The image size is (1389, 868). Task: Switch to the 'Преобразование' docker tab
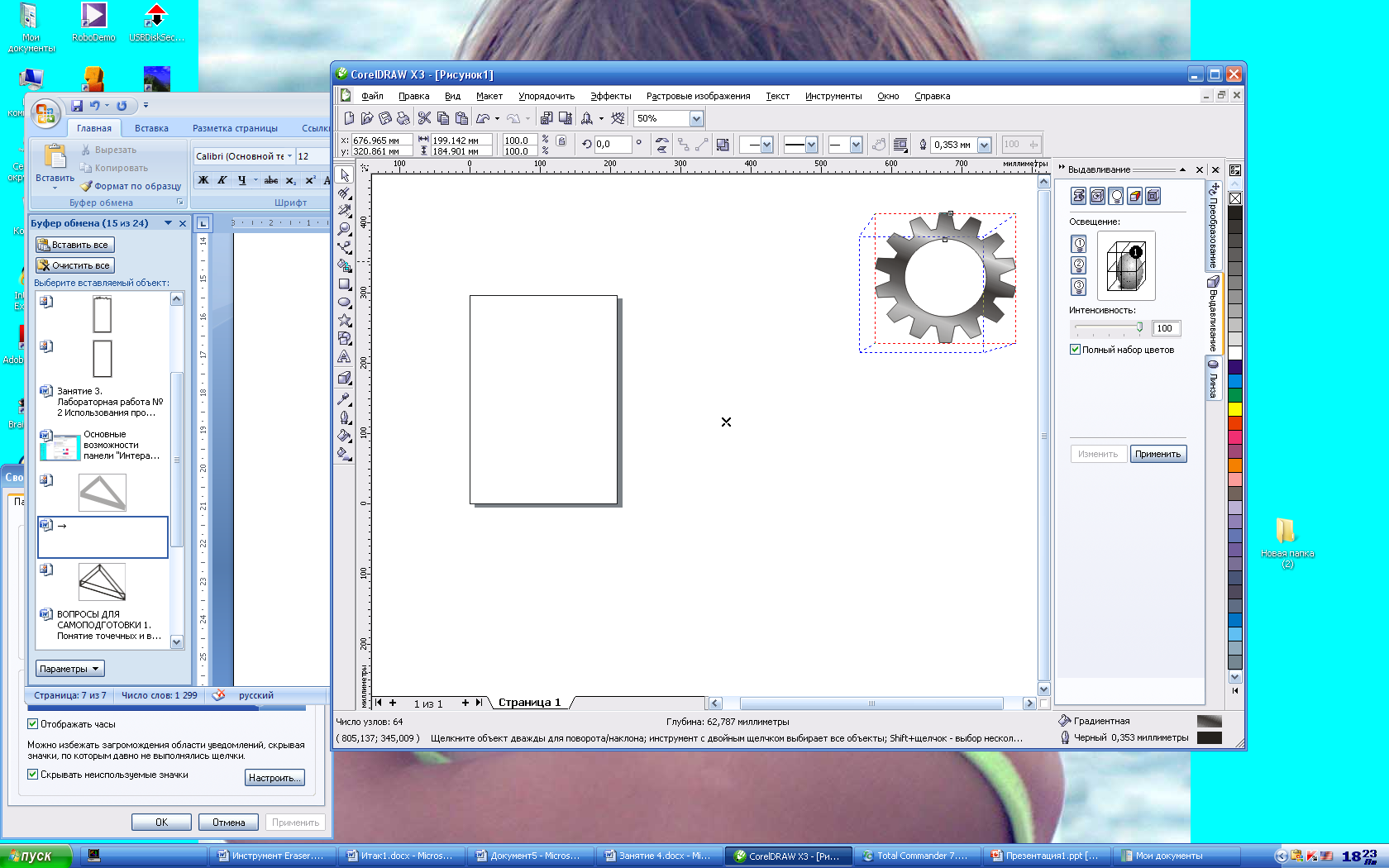[x=1213, y=227]
